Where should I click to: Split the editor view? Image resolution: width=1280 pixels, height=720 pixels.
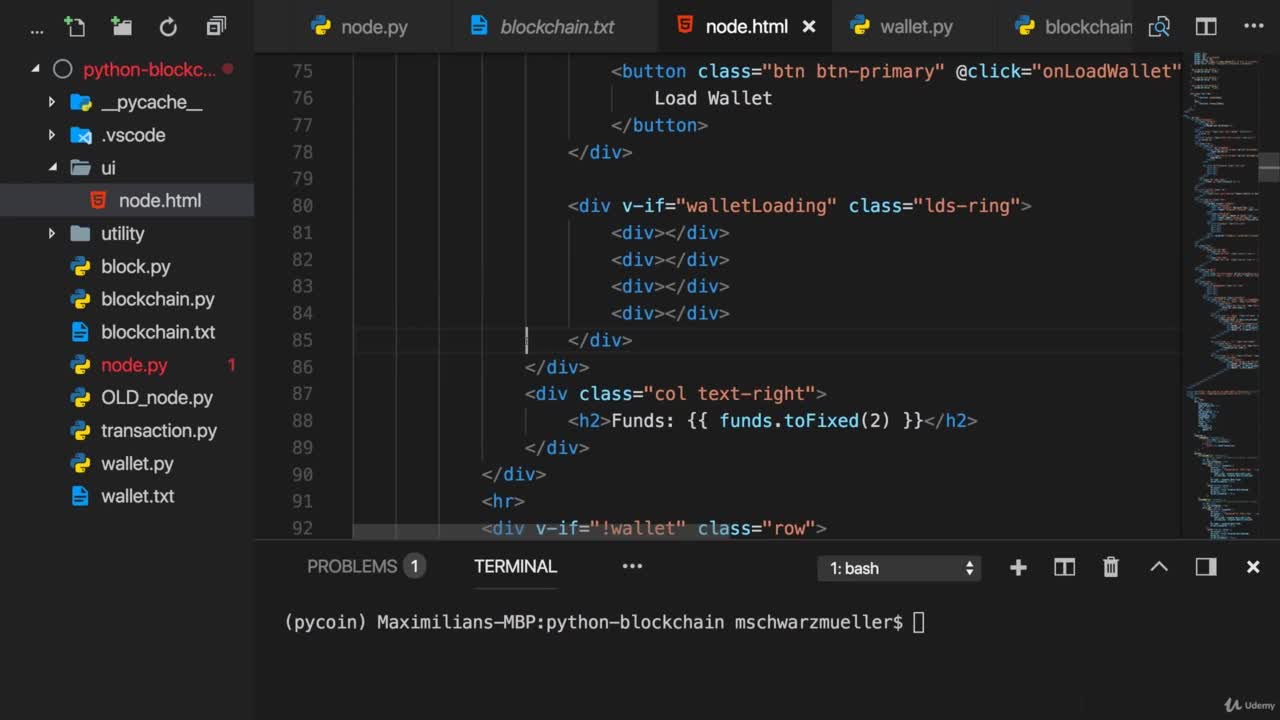pyautogui.click(x=1206, y=27)
